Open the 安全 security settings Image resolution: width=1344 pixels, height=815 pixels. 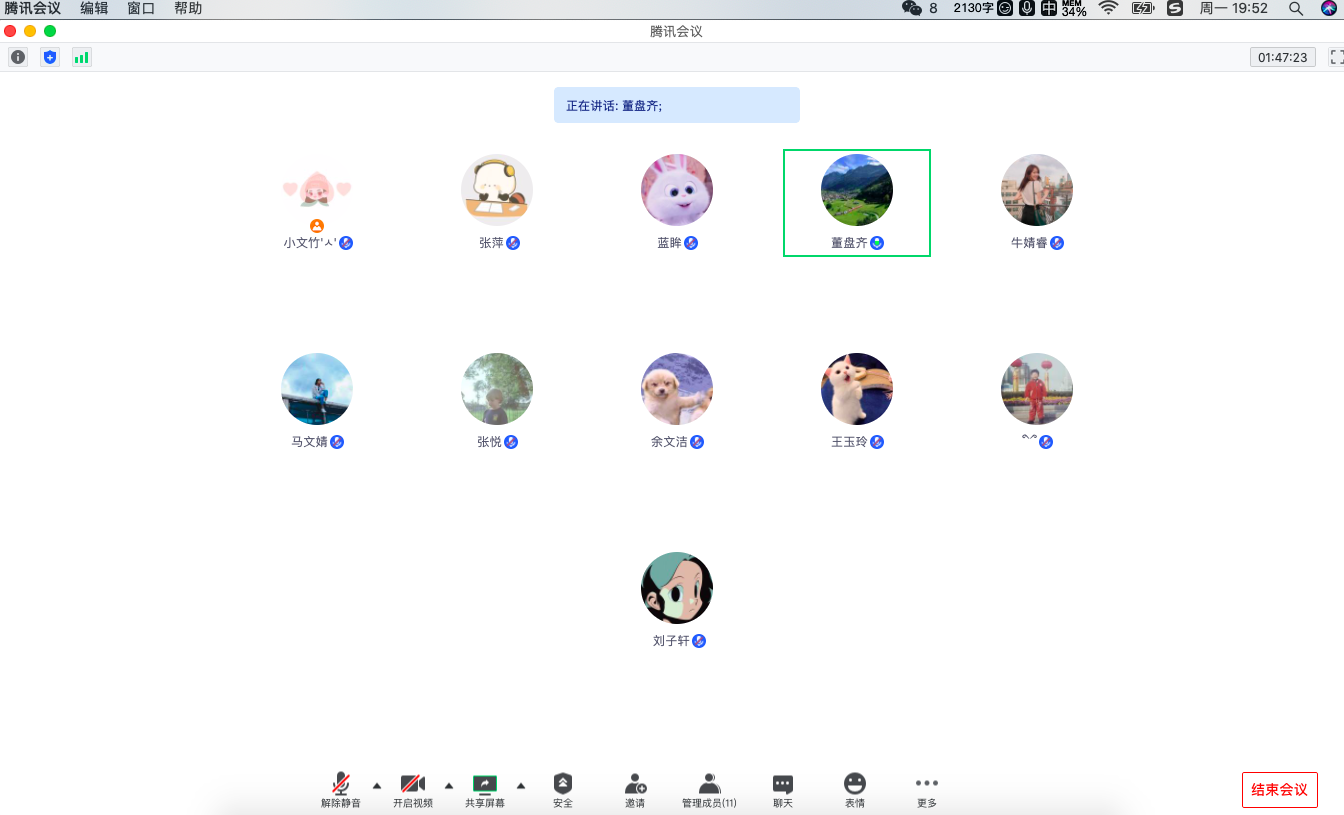(x=563, y=789)
